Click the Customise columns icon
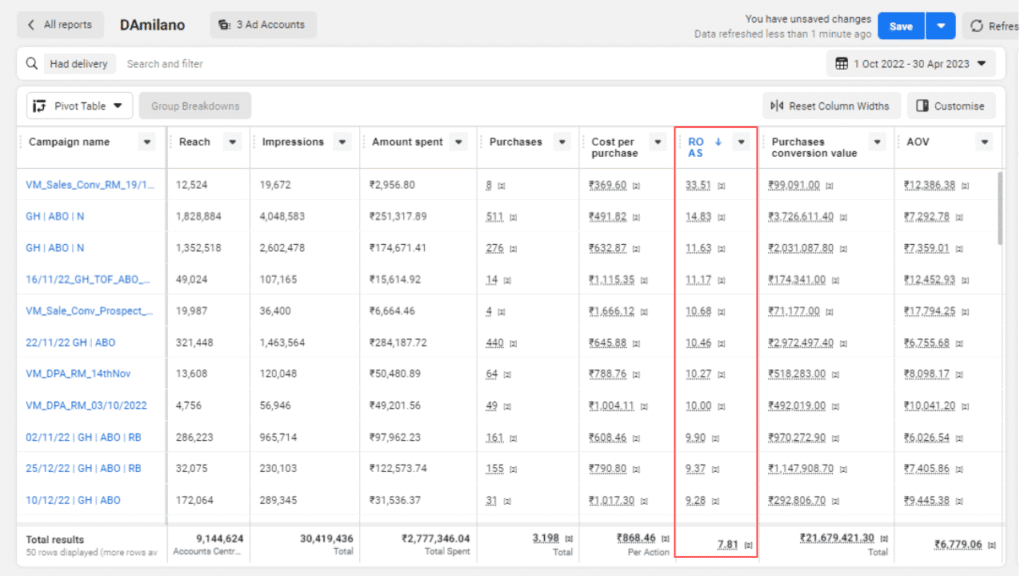 tap(923, 106)
